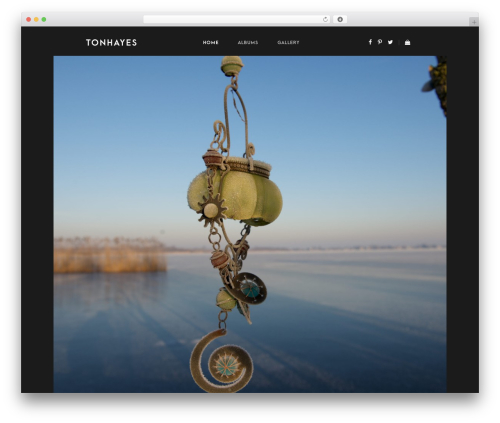
Task: Click the hanging ornament hero photo
Action: click(x=250, y=224)
